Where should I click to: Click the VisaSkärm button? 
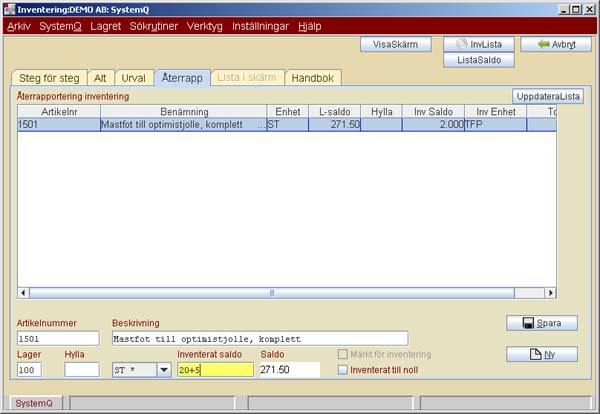[395, 45]
